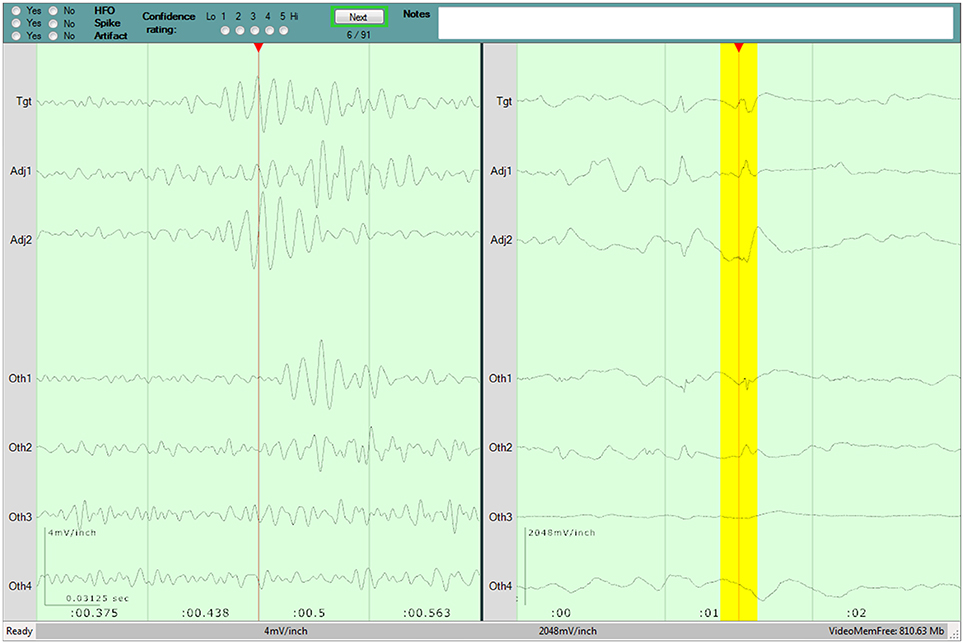Click the 4mV/inch scale label inside left plot
The image size is (964, 644).
72,533
